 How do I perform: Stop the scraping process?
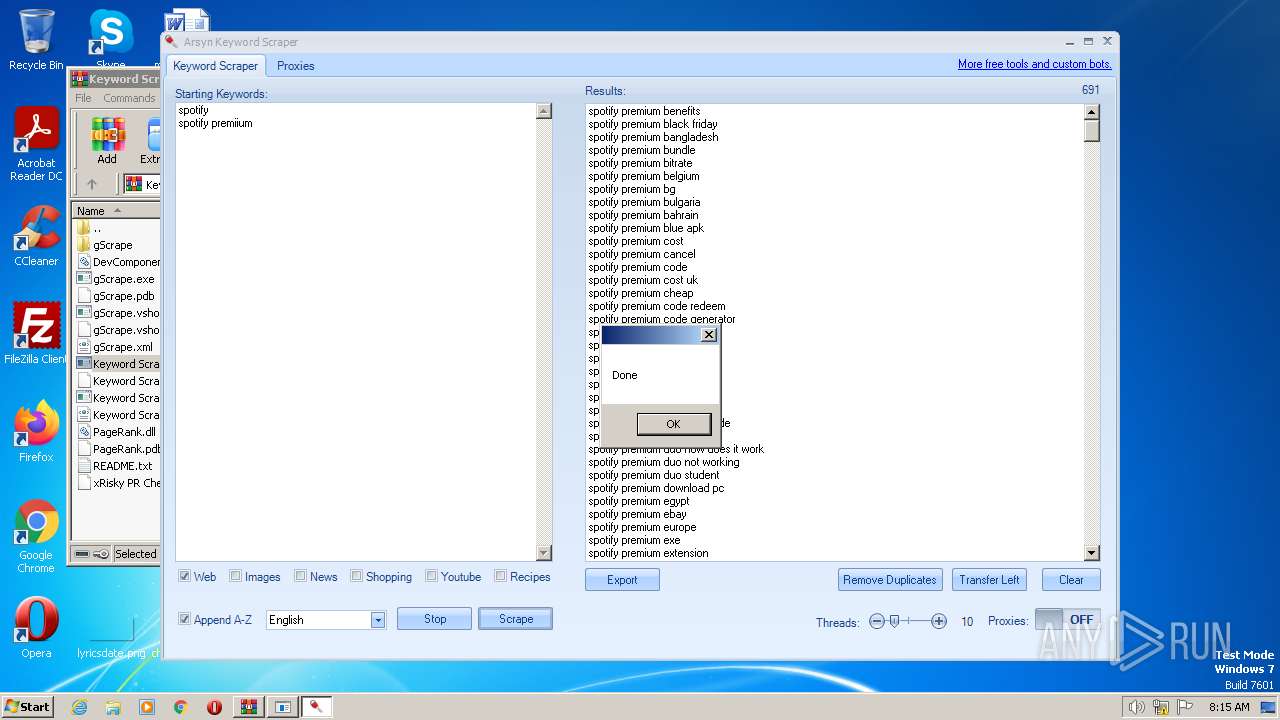[435, 619]
